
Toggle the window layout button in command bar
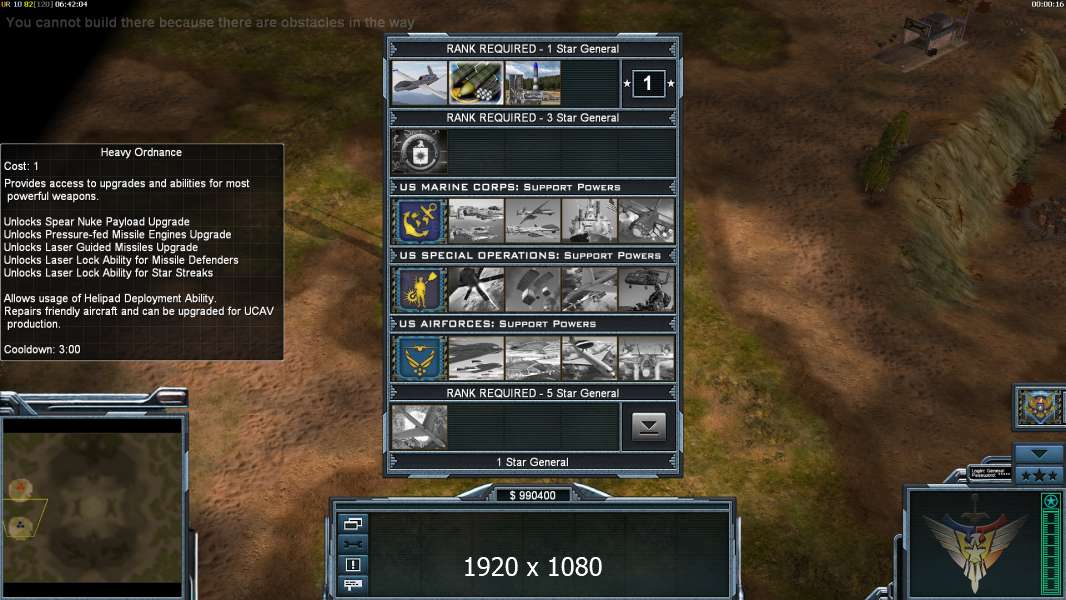pyautogui.click(x=353, y=523)
